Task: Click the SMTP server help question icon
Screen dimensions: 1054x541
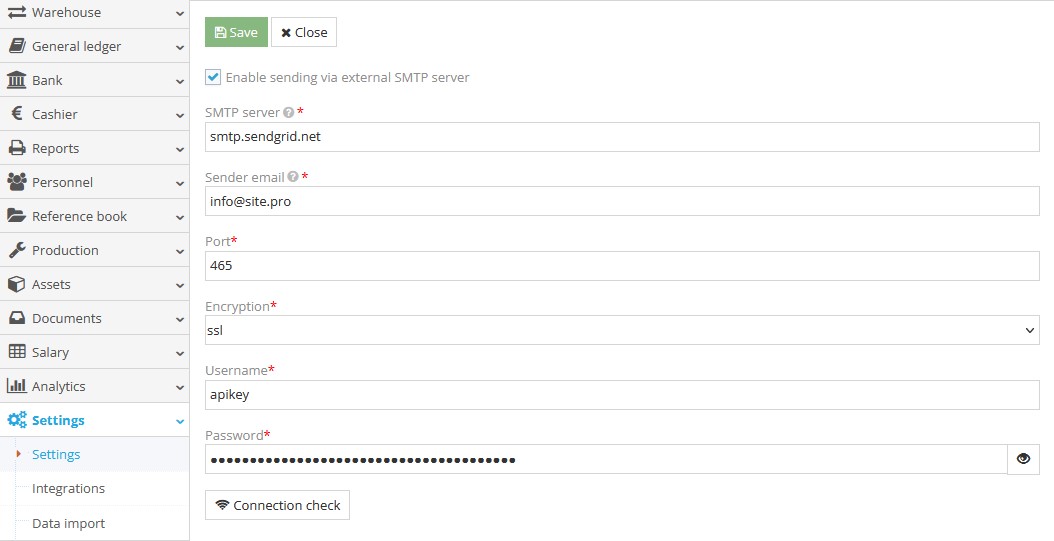Action: pyautogui.click(x=288, y=113)
